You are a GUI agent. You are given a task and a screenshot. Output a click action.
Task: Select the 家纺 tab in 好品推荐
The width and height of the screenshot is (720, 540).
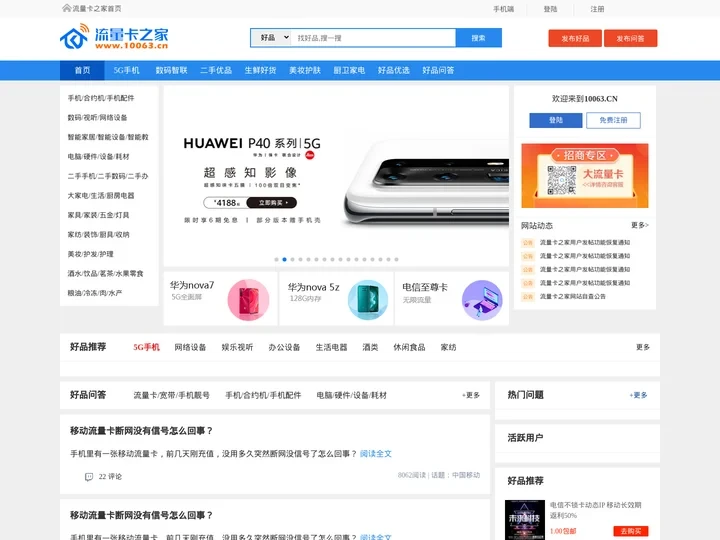(448, 347)
